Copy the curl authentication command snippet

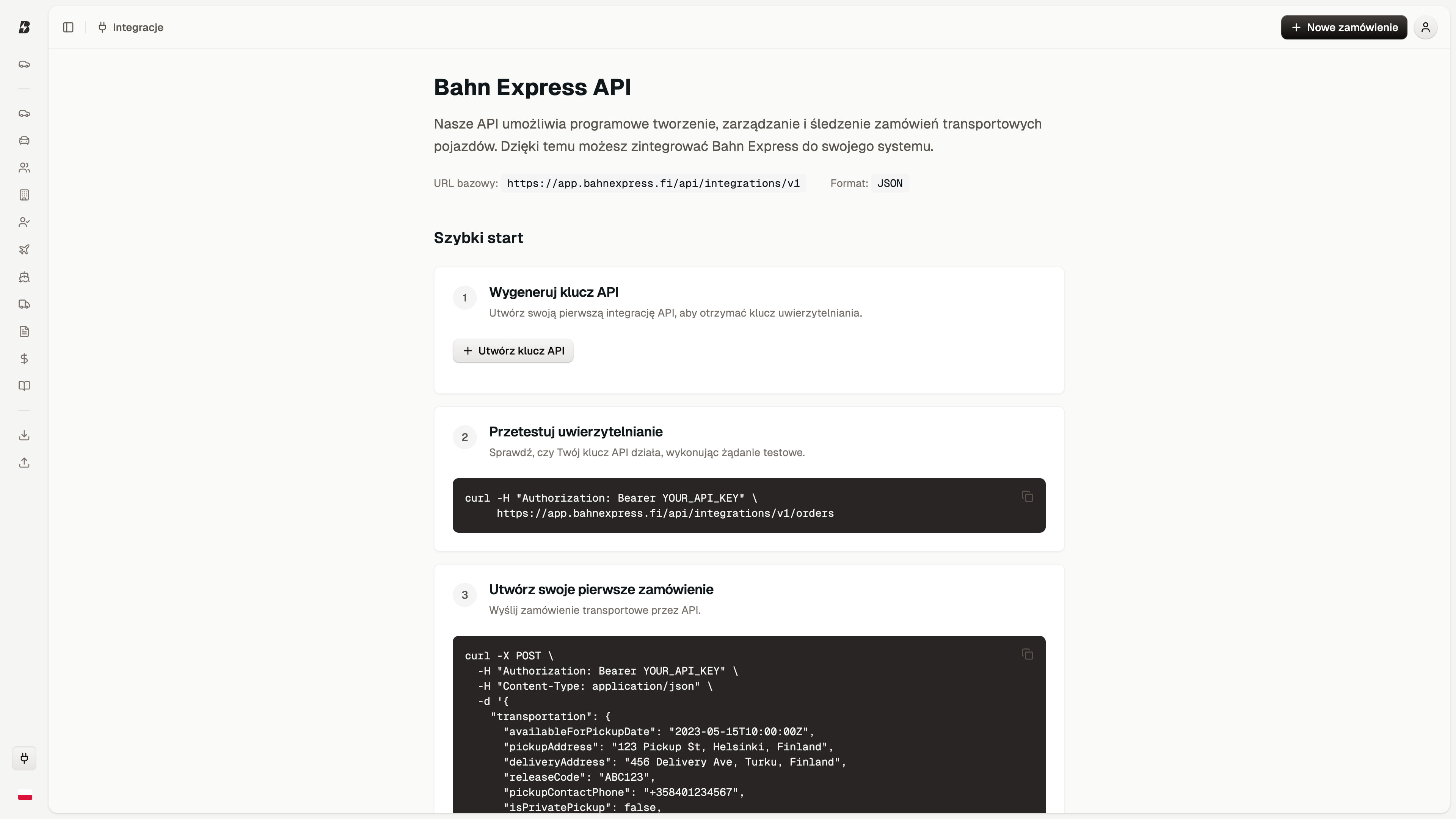coord(1028,496)
